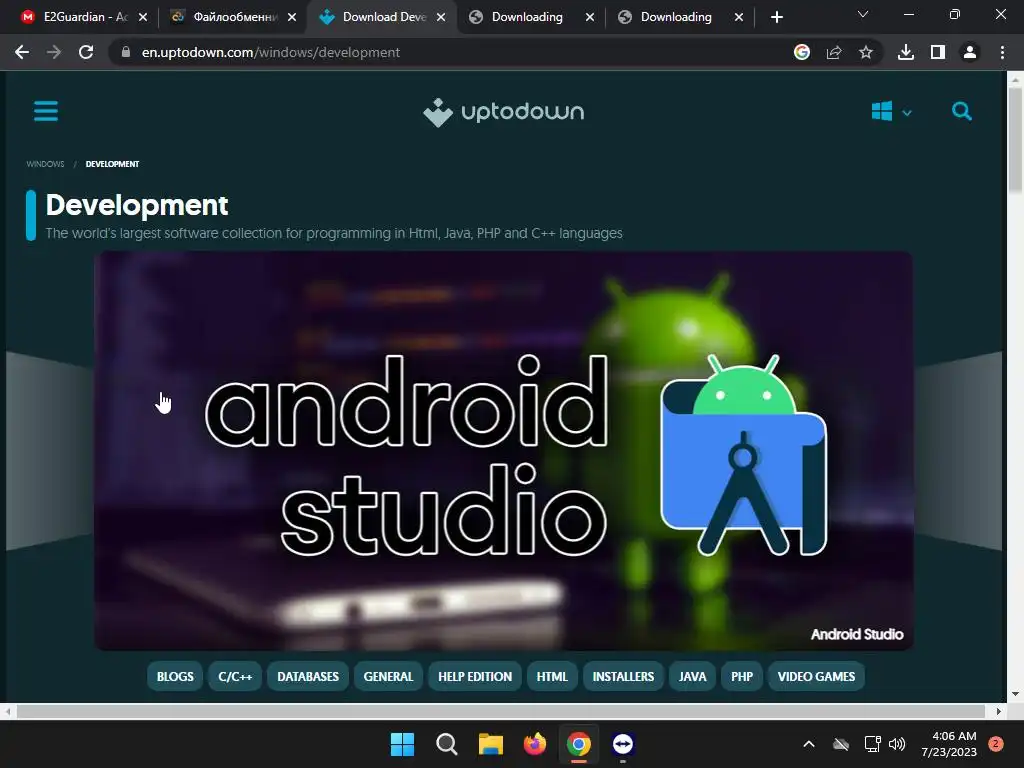Open the uptodown hamburger menu
The height and width of the screenshot is (768, 1024).
click(x=46, y=111)
